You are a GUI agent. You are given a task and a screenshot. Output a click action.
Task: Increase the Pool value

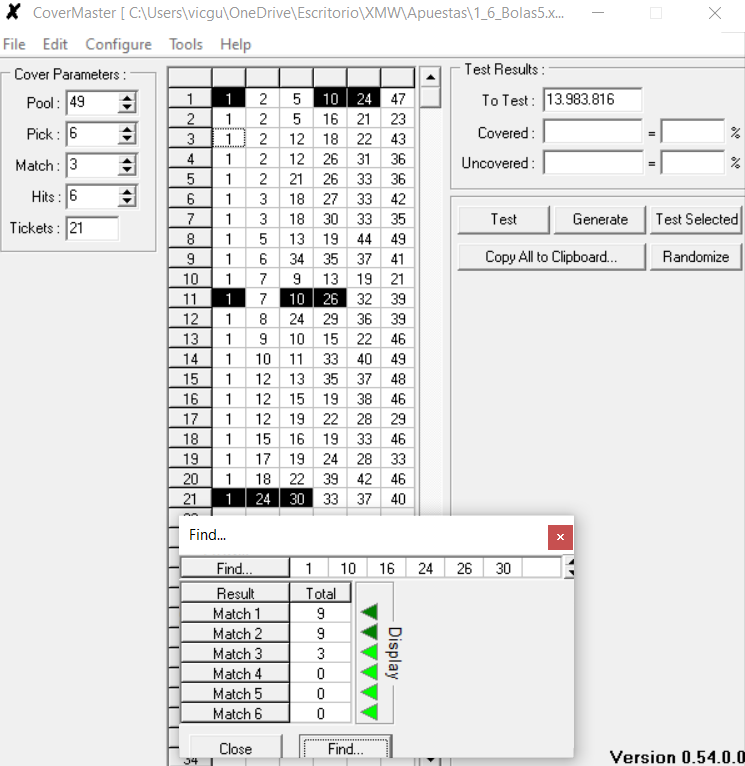(127, 98)
